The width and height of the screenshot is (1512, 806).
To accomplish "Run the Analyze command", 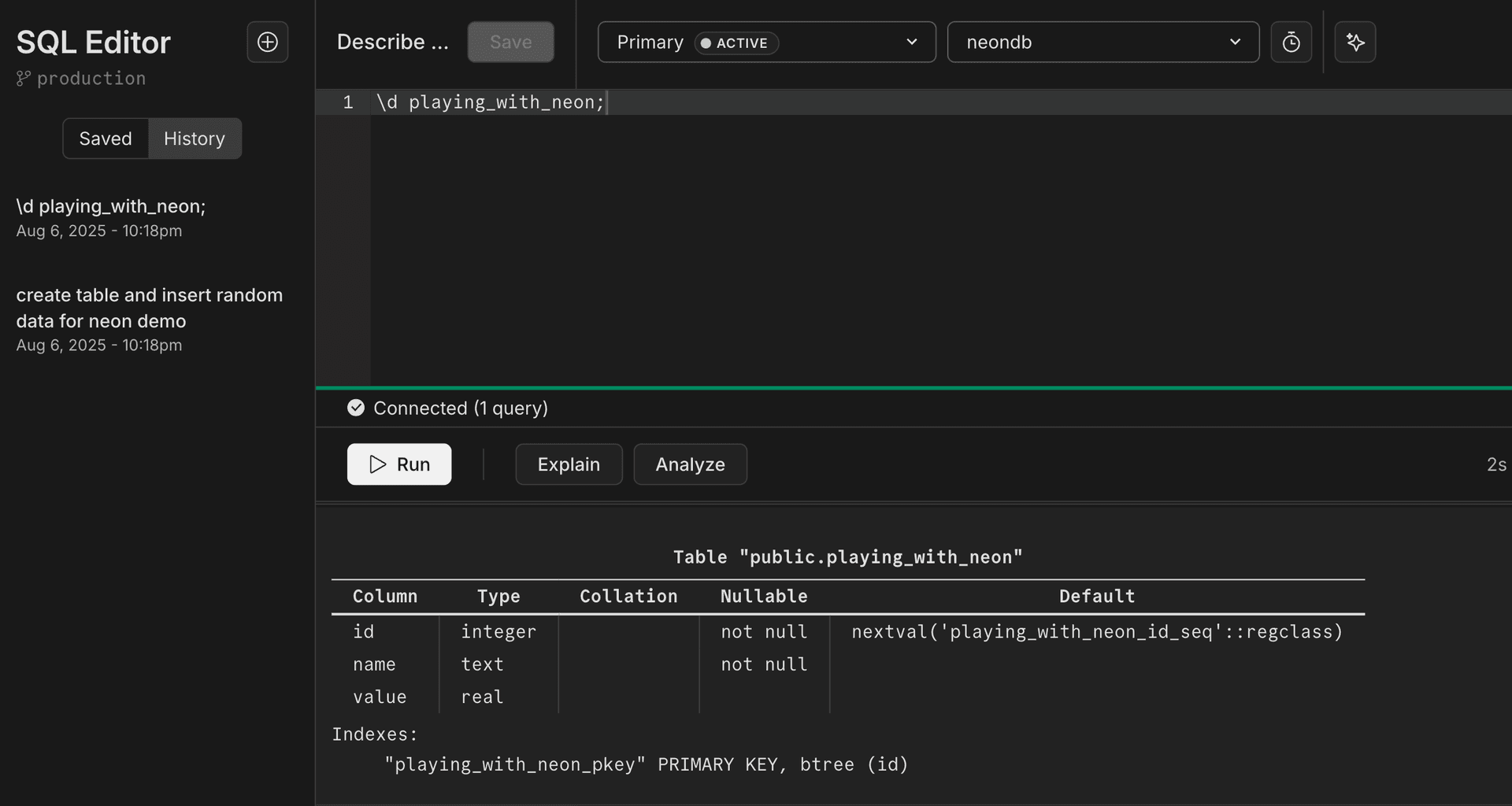I will 689,464.
